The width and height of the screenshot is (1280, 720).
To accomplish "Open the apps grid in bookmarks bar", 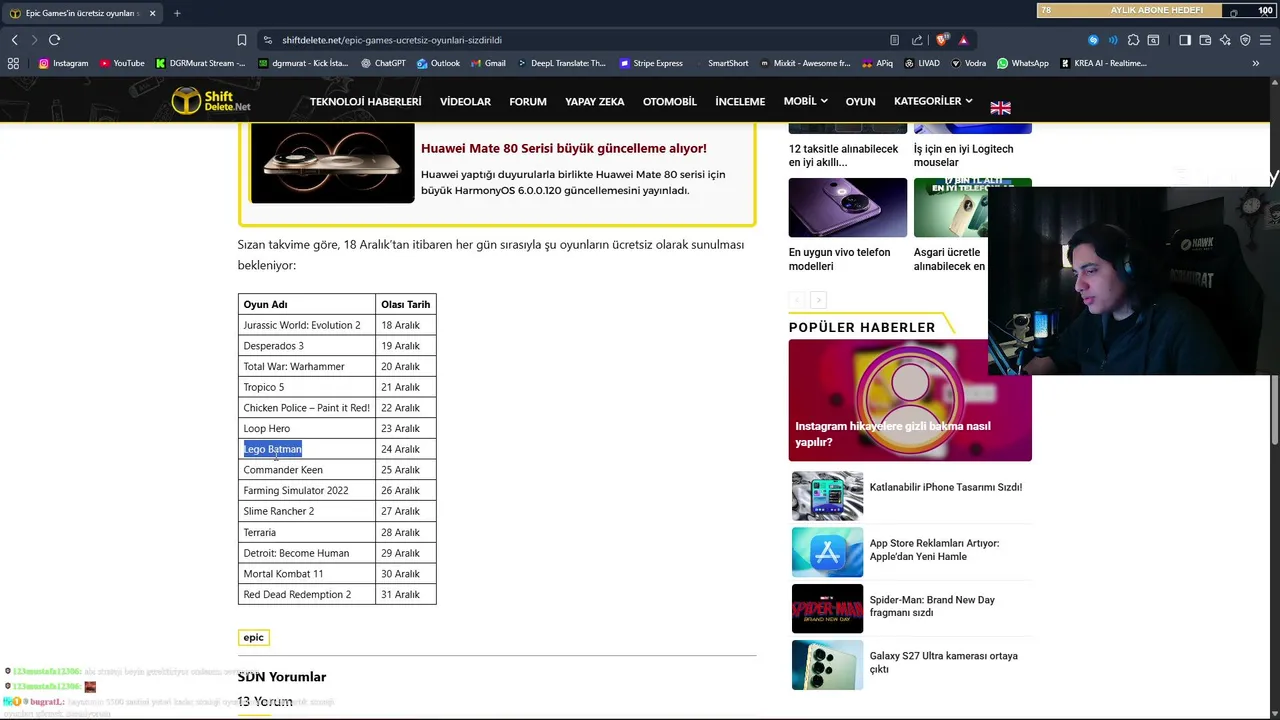I will (13, 63).
